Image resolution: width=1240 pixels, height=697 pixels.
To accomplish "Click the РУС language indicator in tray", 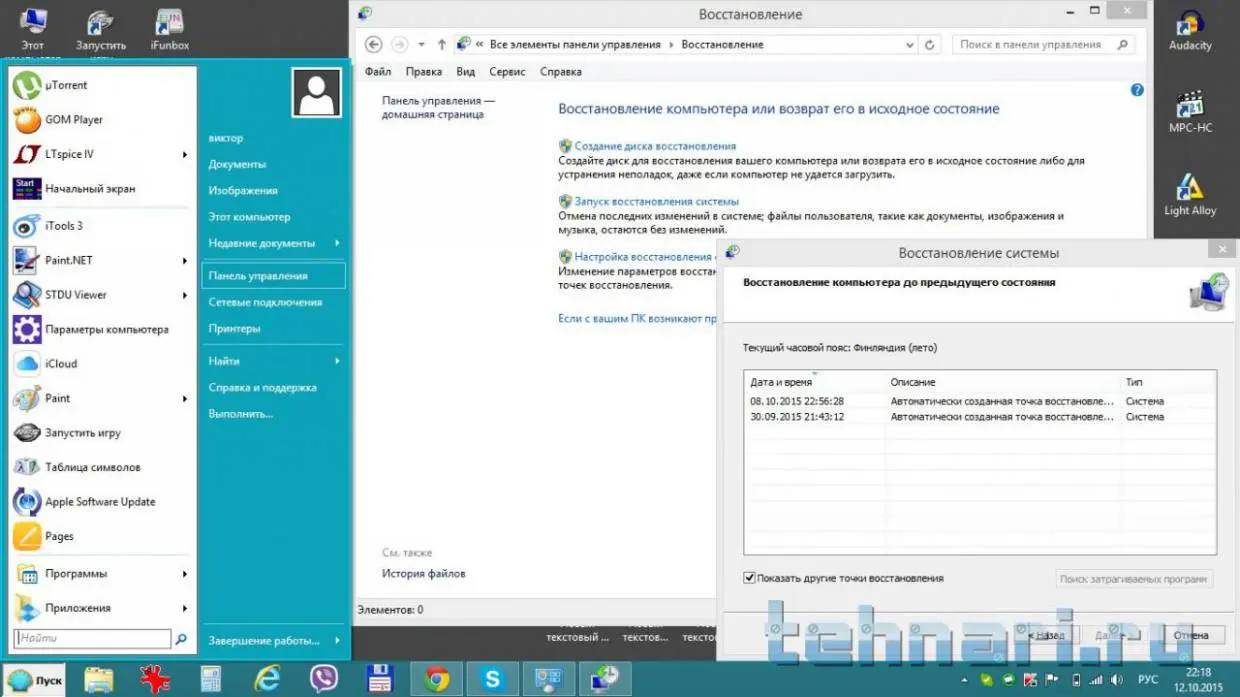I will pos(1148,680).
